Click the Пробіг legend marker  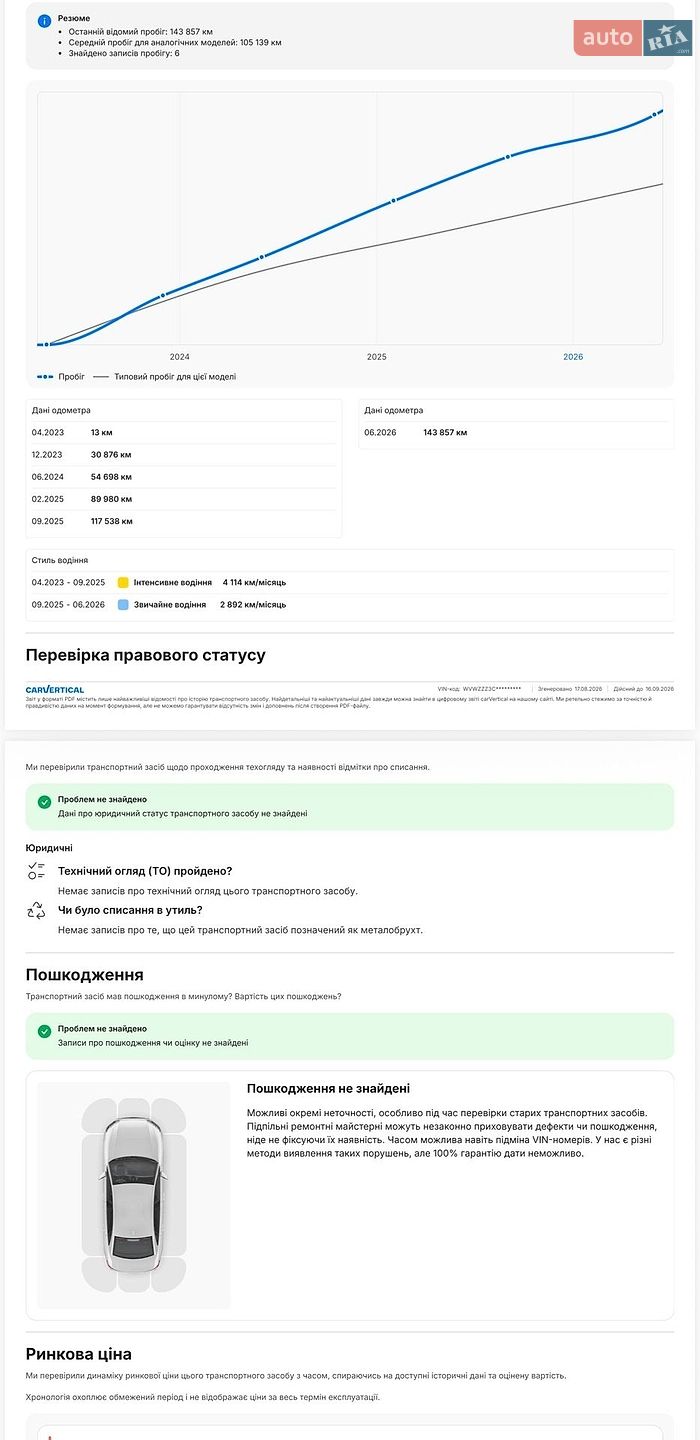[45, 377]
